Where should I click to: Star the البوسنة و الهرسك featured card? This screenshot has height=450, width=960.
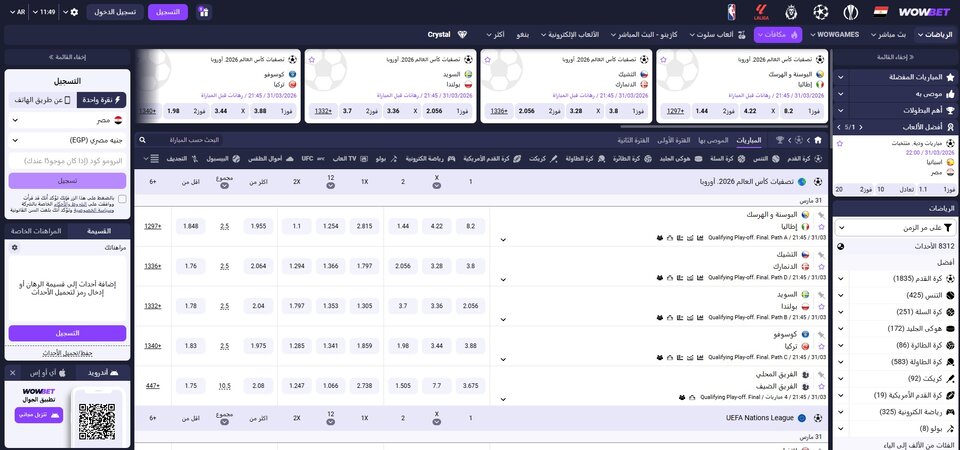coord(664,60)
